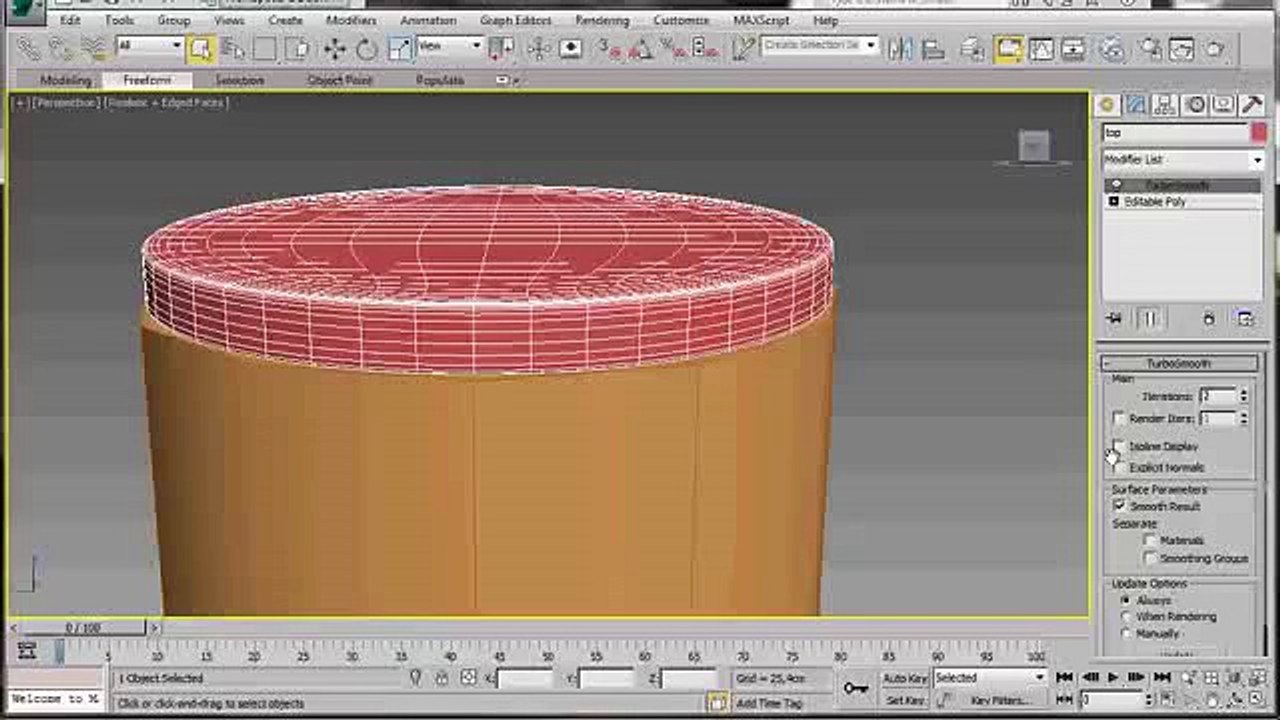1280x720 pixels.
Task: Open the View reference coordinate dropdown
Action: pyautogui.click(x=449, y=45)
